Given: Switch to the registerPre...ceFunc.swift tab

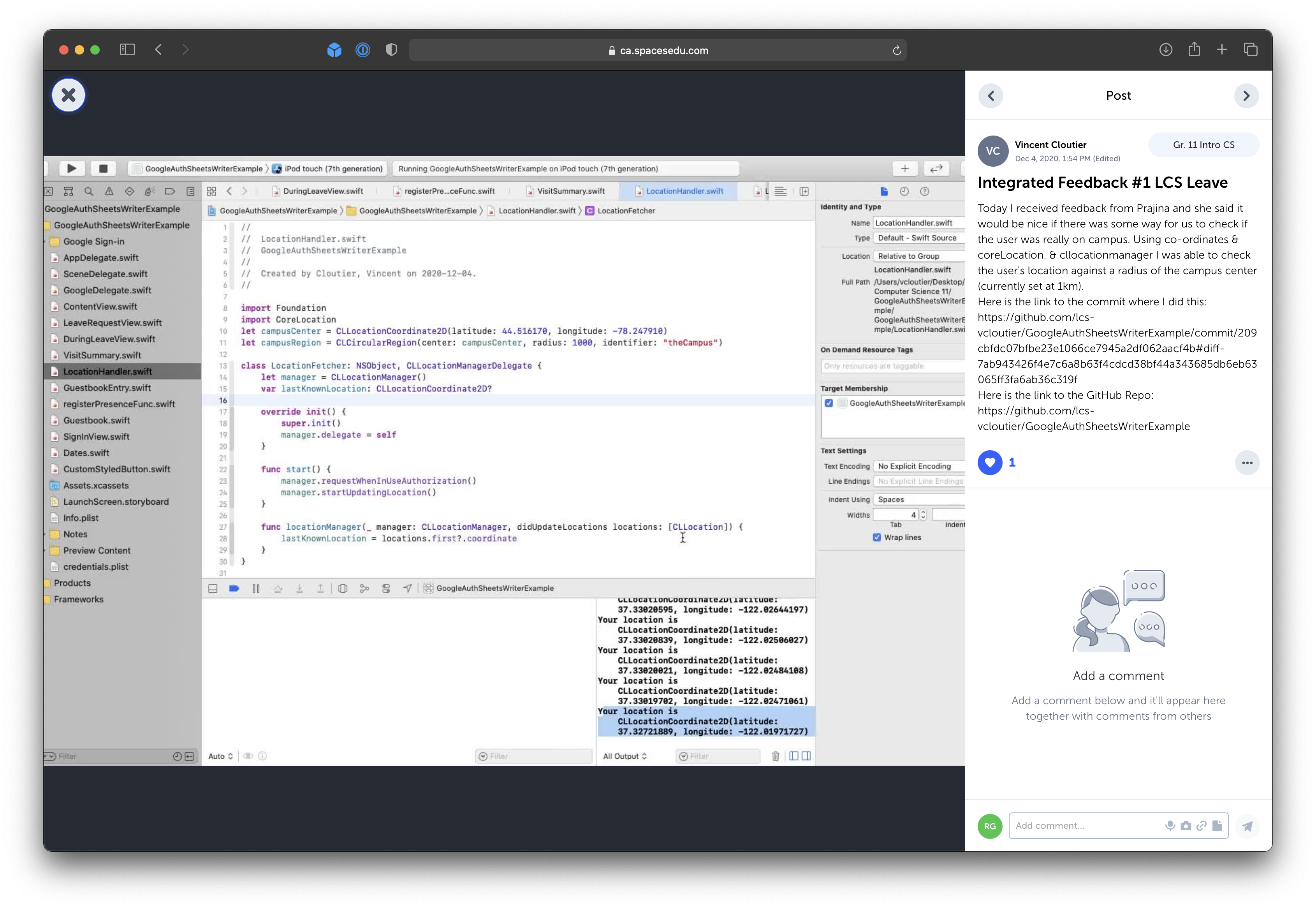Looking at the screenshot, I should coord(443,191).
